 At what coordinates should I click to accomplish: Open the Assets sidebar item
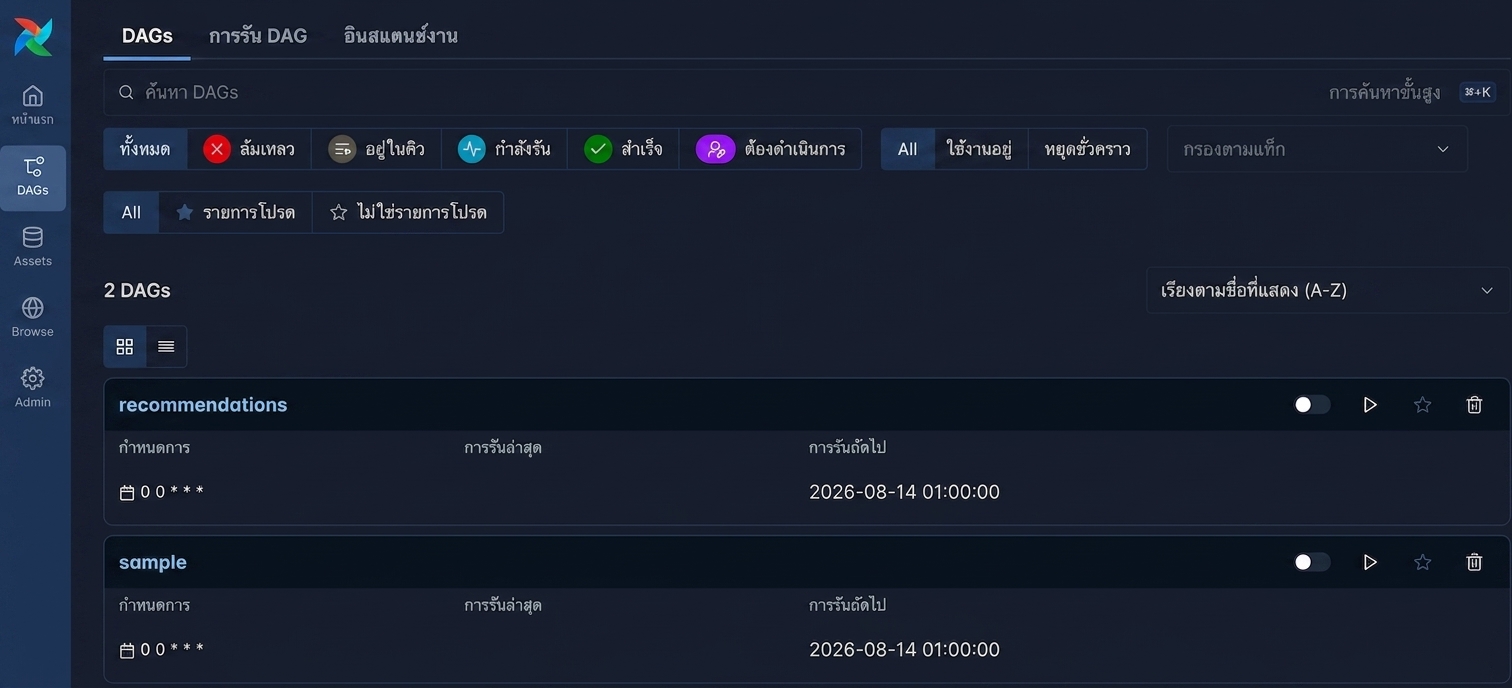tap(33, 247)
